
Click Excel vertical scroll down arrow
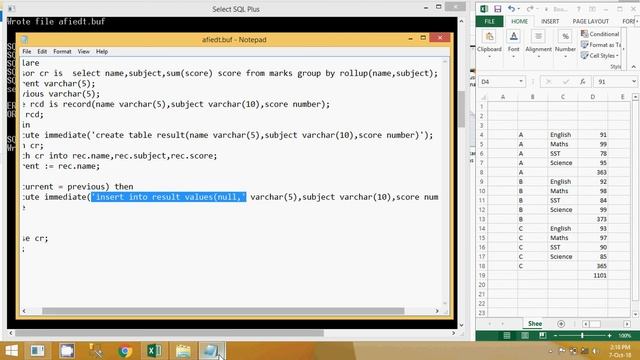tap(636, 314)
